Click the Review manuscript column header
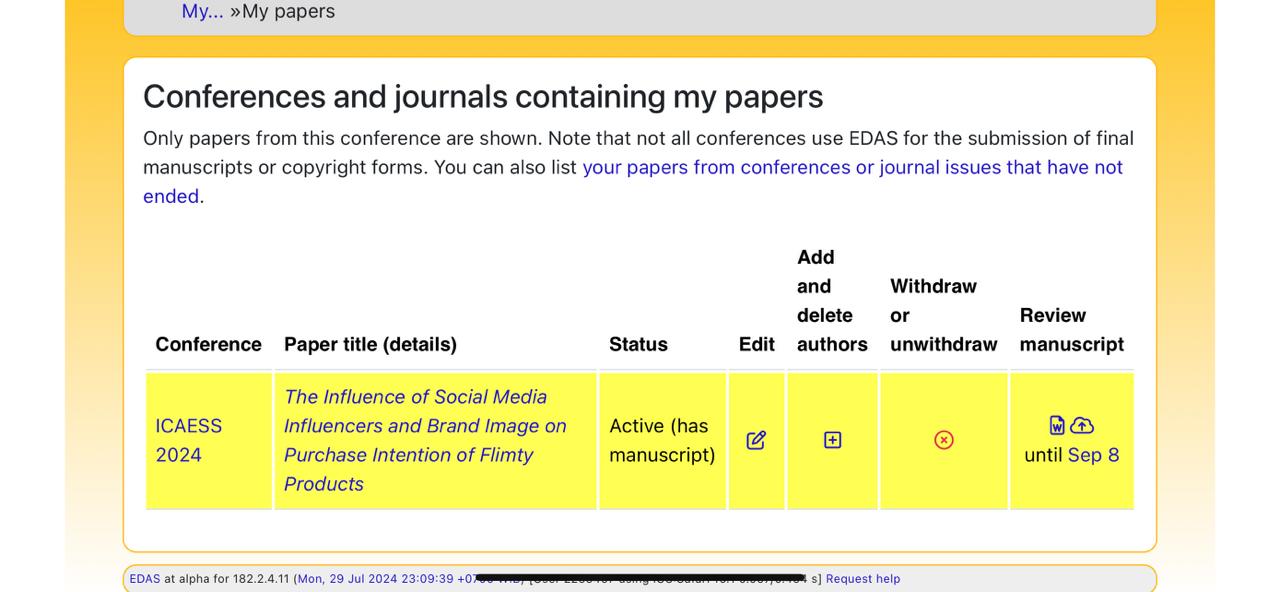1280x592 pixels. 1071,330
